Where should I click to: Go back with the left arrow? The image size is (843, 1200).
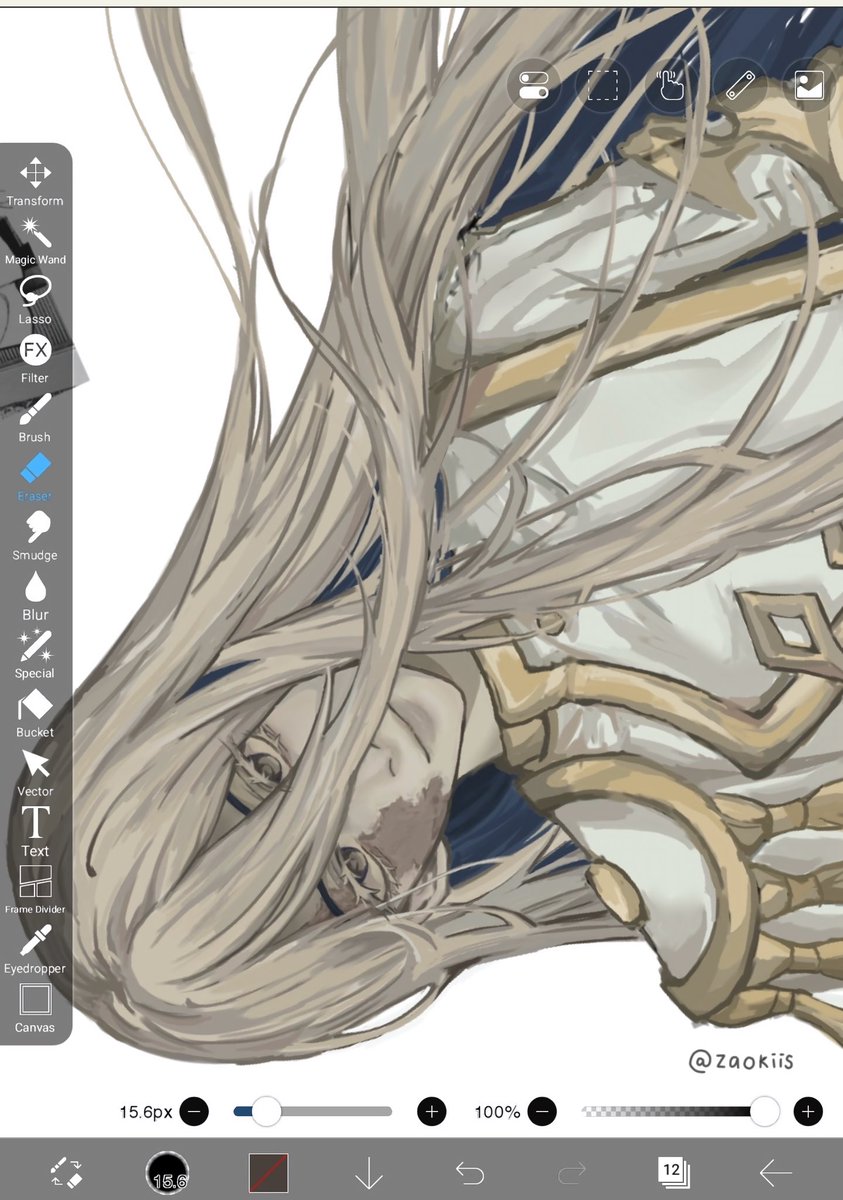(x=775, y=1172)
